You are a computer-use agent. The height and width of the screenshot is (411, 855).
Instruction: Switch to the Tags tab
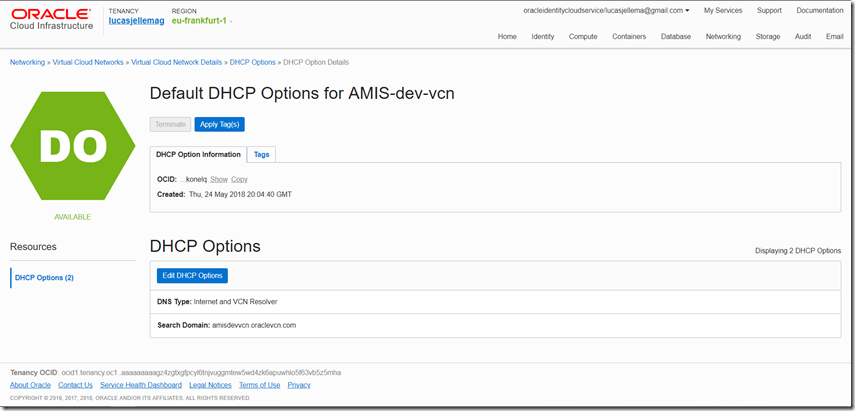click(x=261, y=155)
